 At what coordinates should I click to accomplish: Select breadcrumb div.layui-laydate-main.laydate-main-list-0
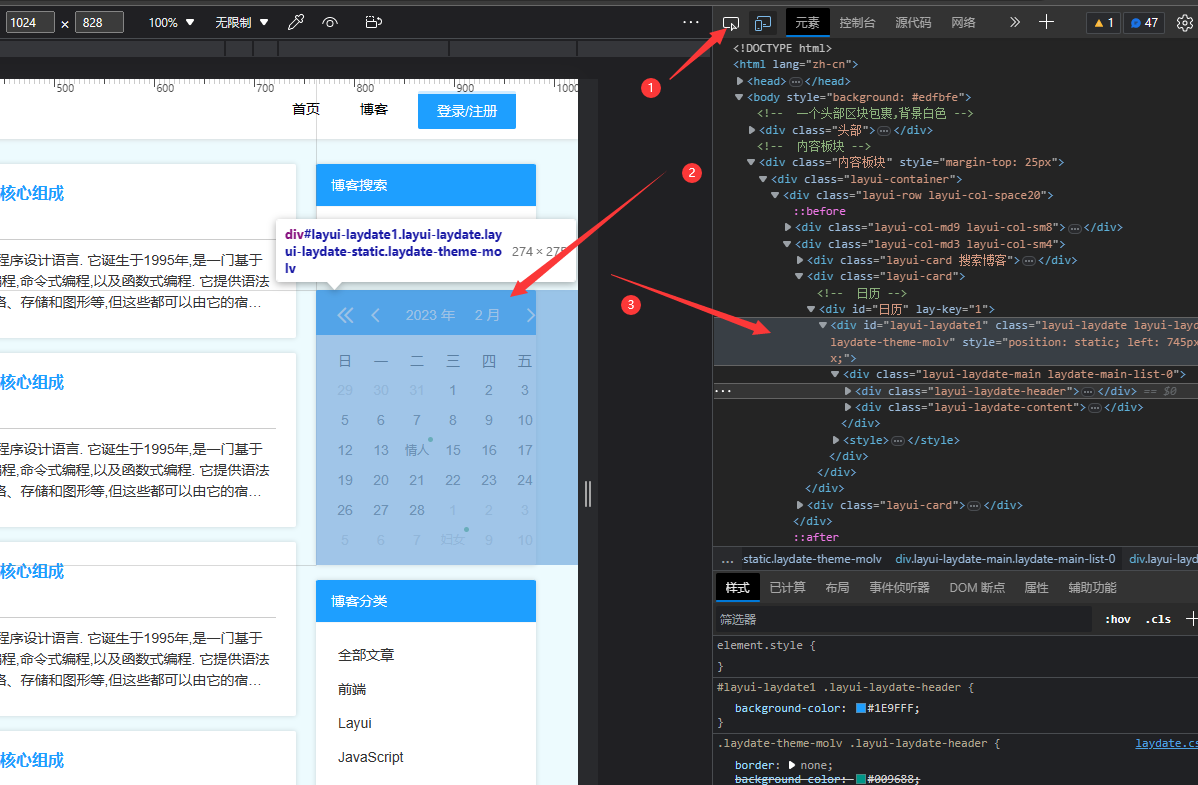coord(1005,559)
